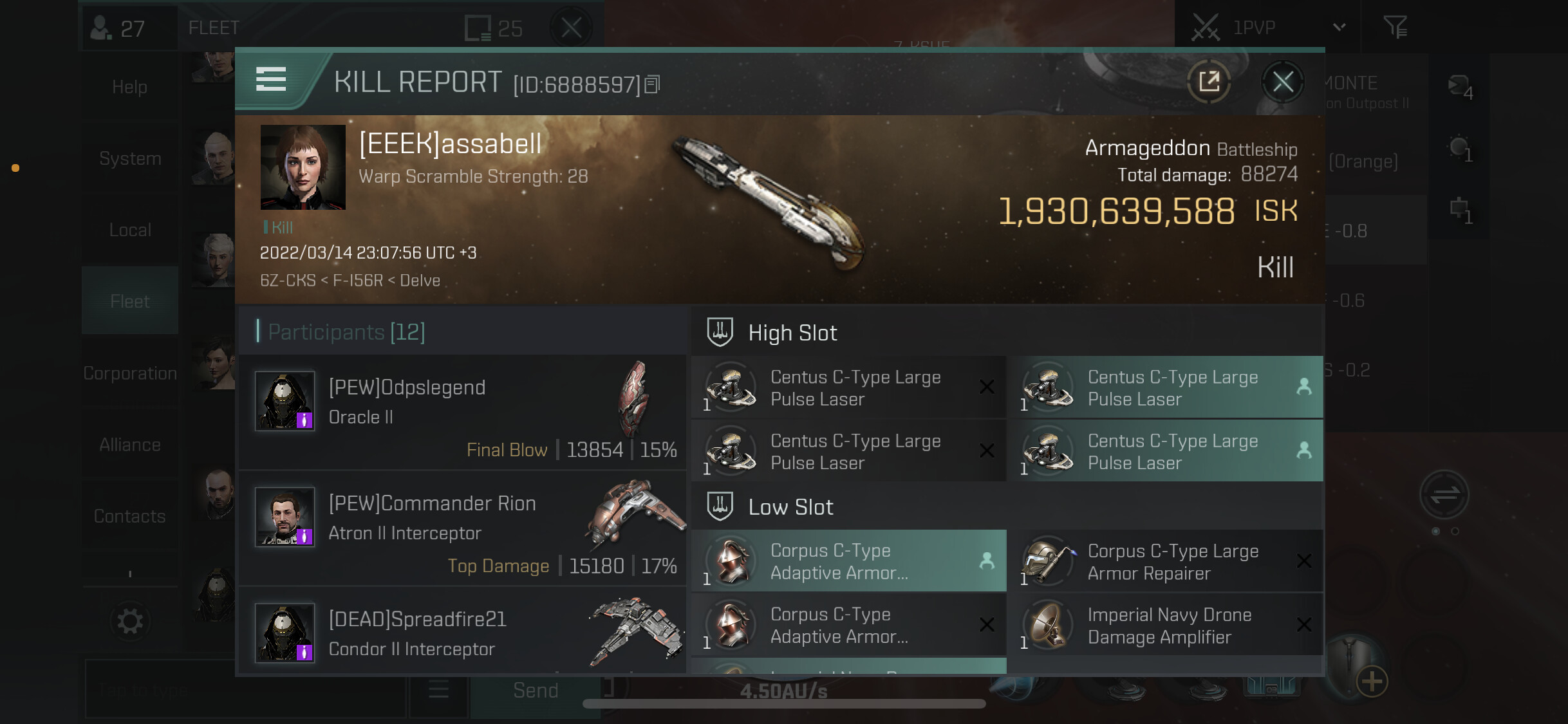Close the Fleet chat window
Image resolution: width=1568 pixels, height=724 pixels.
tap(571, 28)
